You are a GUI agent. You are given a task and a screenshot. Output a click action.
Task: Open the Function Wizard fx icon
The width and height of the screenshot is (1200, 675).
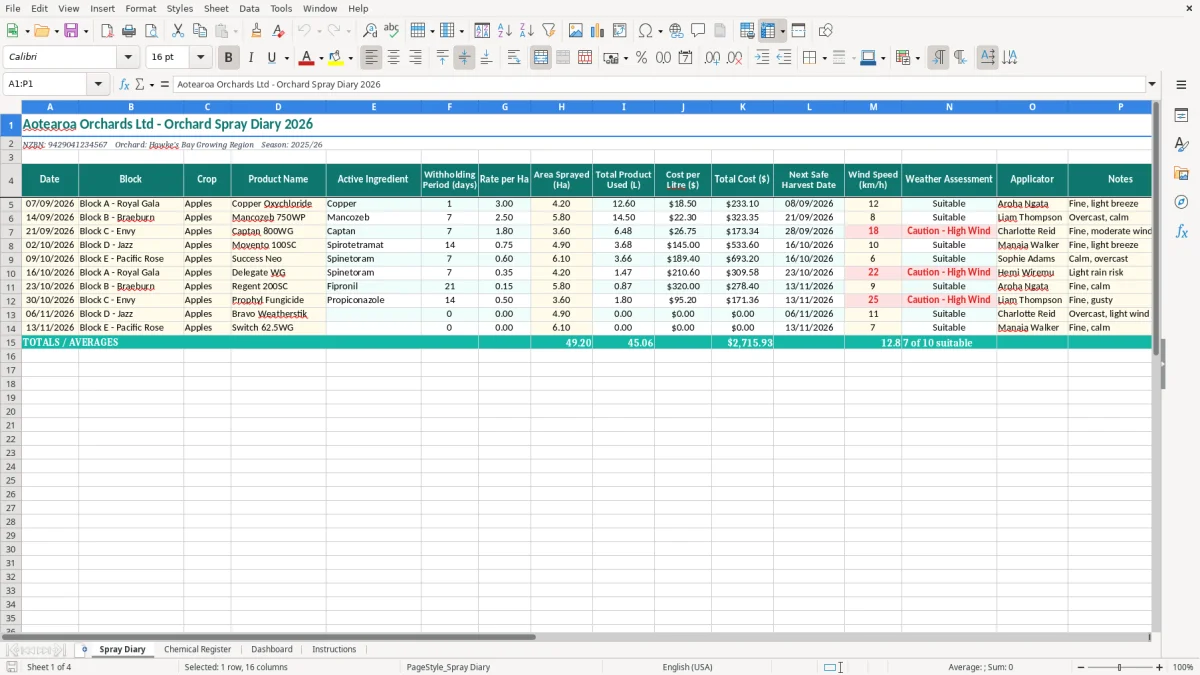point(124,84)
